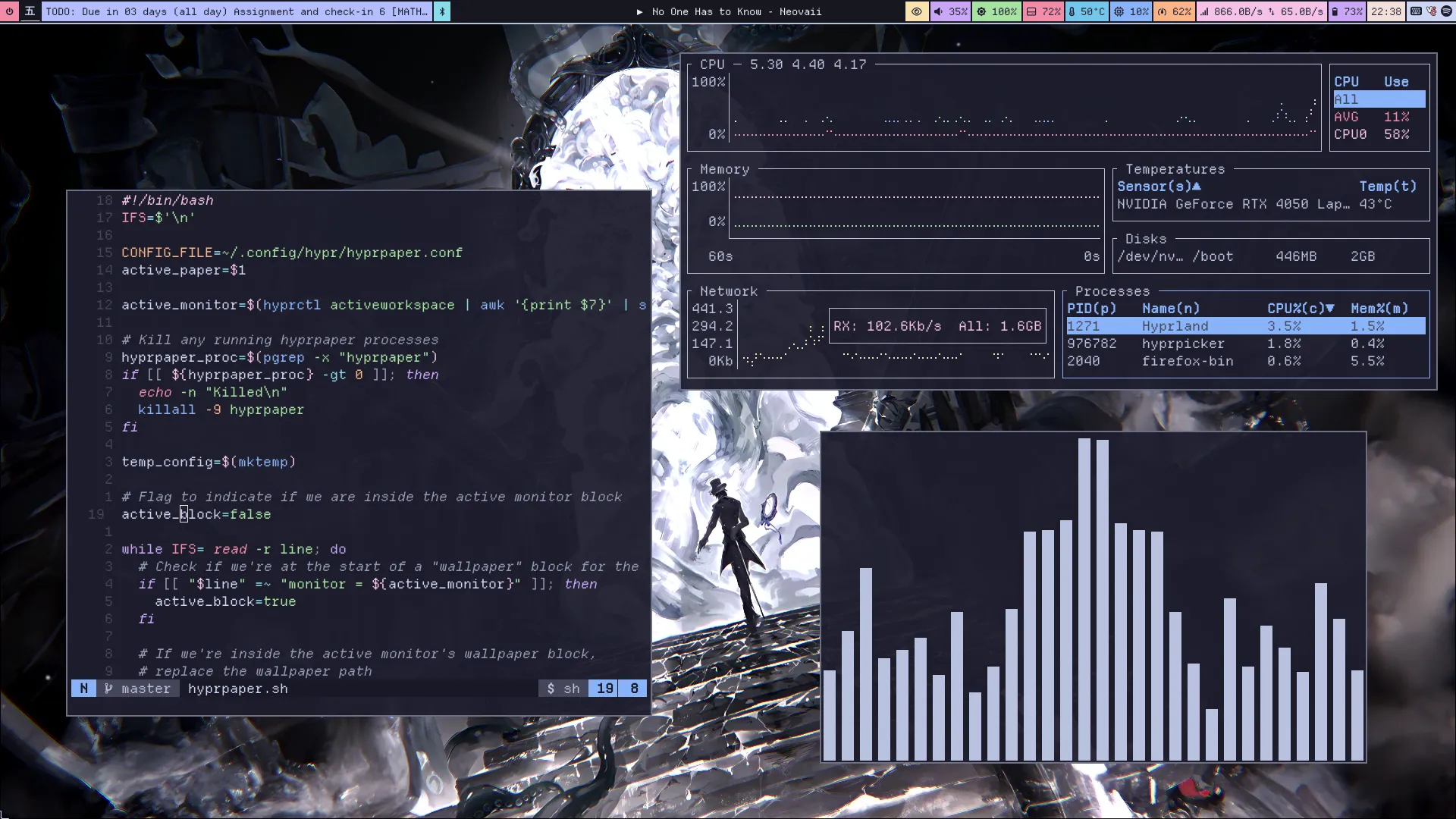Click the '$ sh' filetype indicator in statusline
Screen dimensions: 1456x819
563,689
